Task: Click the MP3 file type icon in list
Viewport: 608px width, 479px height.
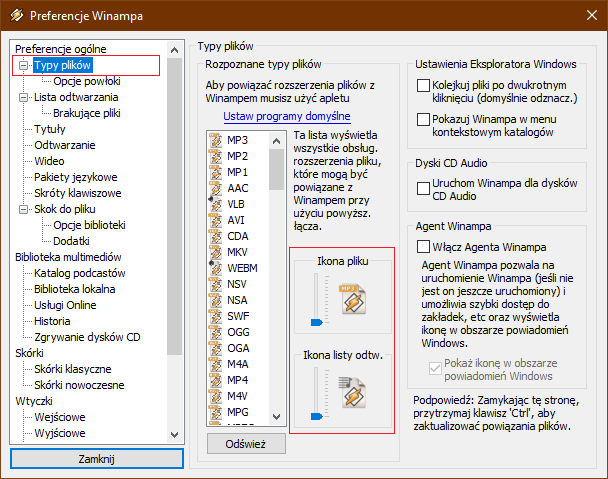Action: [215, 140]
